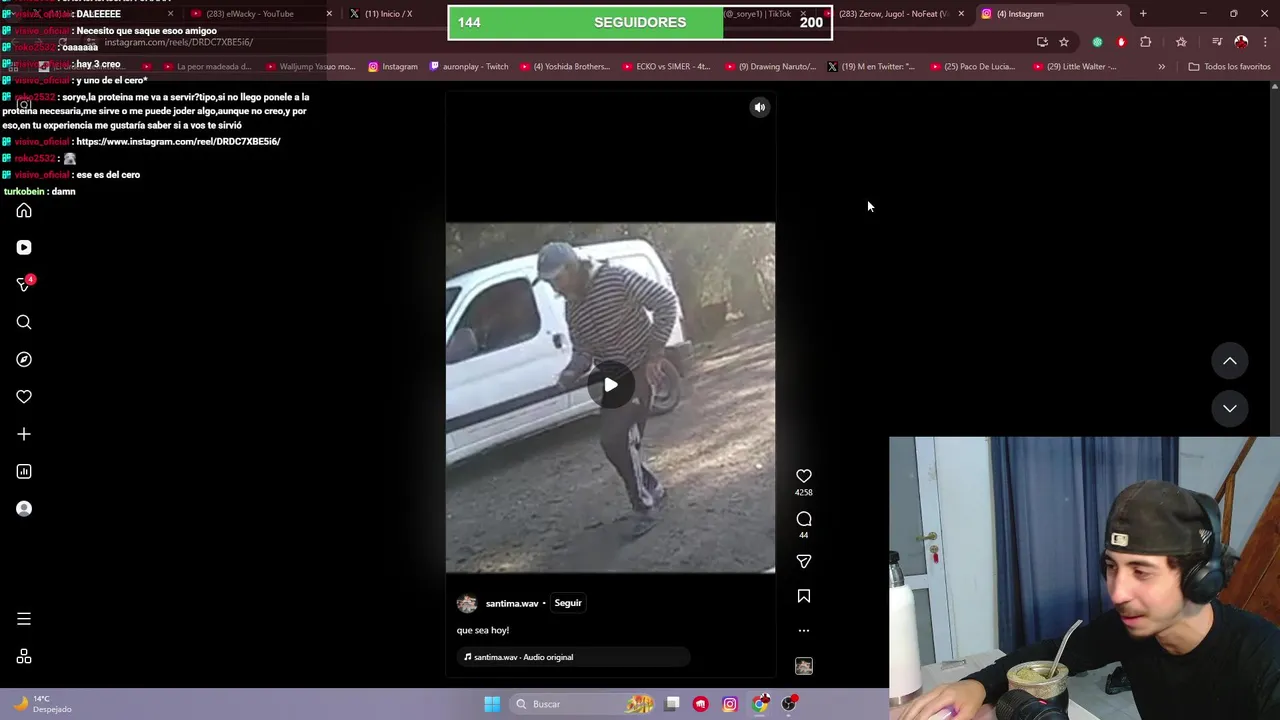Expand the bookmarks bar overflow chevron

[1161, 67]
